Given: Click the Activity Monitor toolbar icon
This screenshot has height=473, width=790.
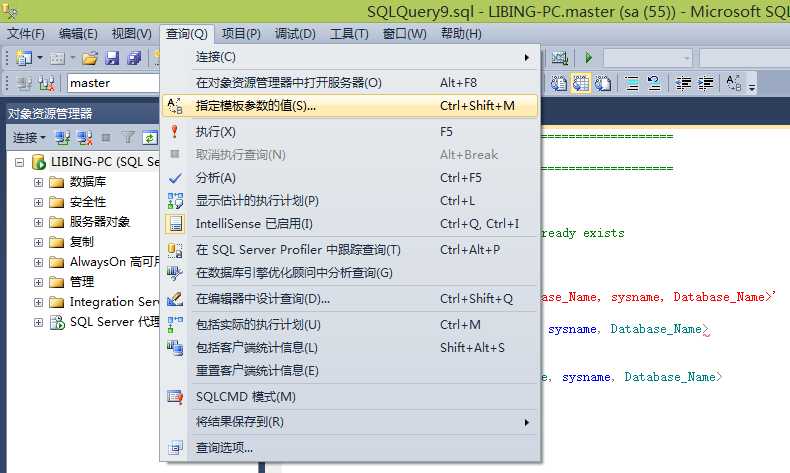Looking at the screenshot, I should click(x=559, y=58).
